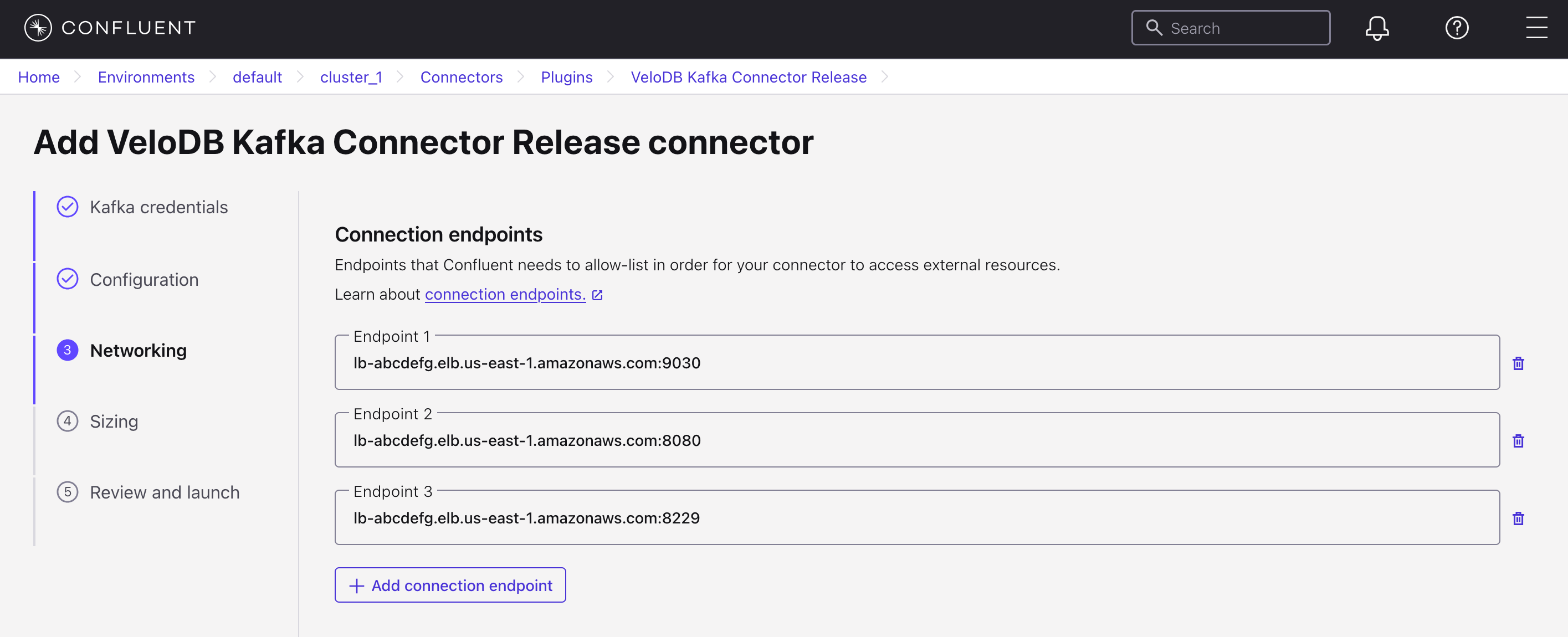
Task: Go to Configuration step
Action: [144, 279]
